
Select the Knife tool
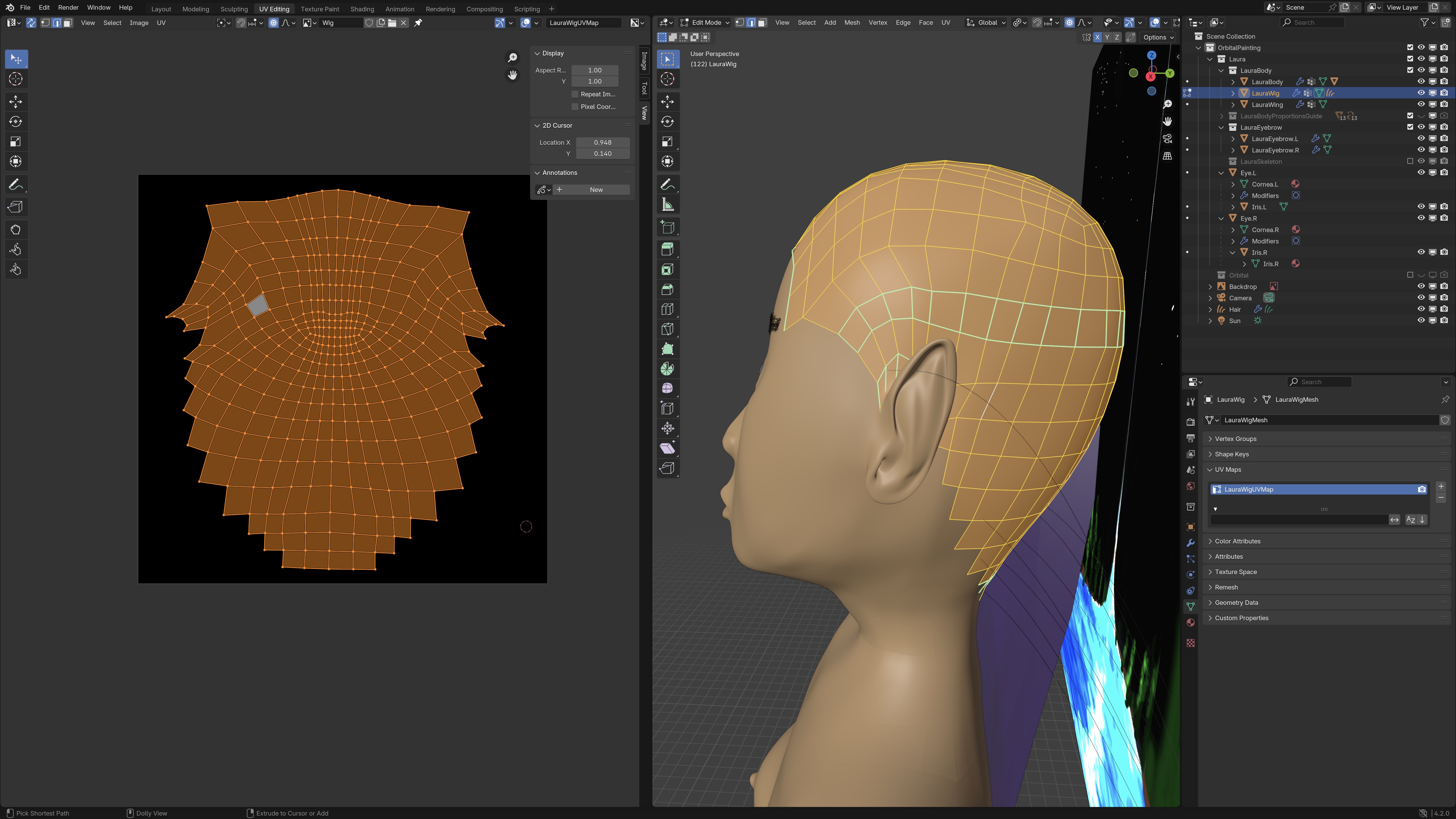(x=667, y=329)
